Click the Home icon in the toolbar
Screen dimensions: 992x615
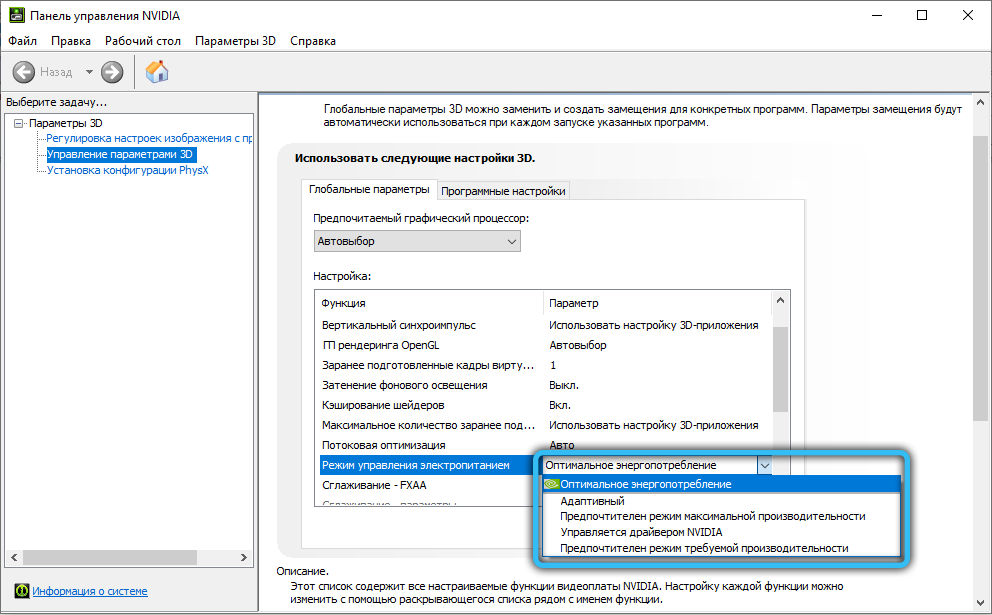pos(157,71)
